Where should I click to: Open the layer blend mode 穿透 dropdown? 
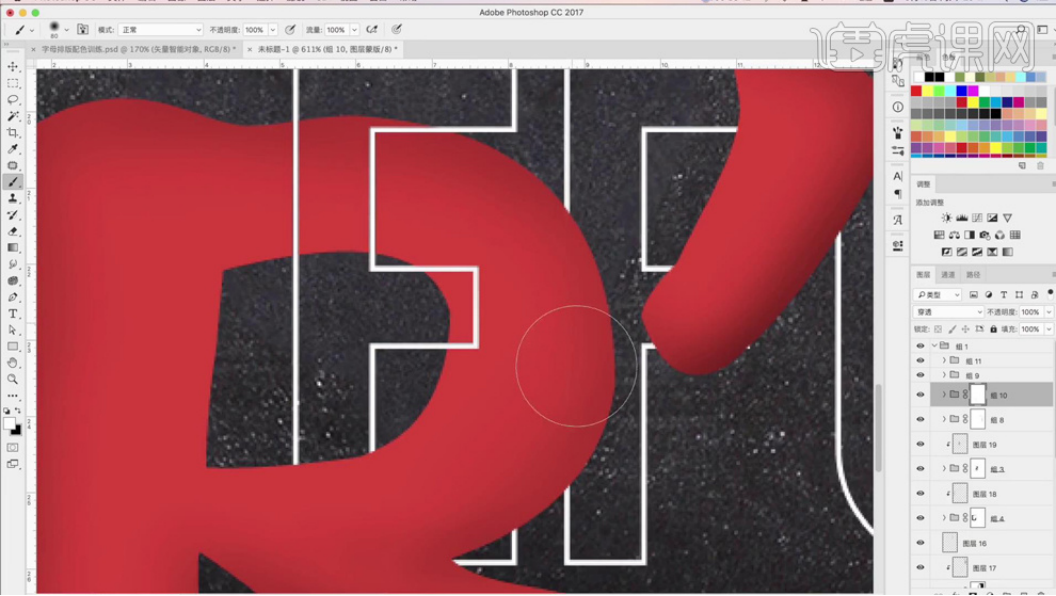[x=948, y=312]
